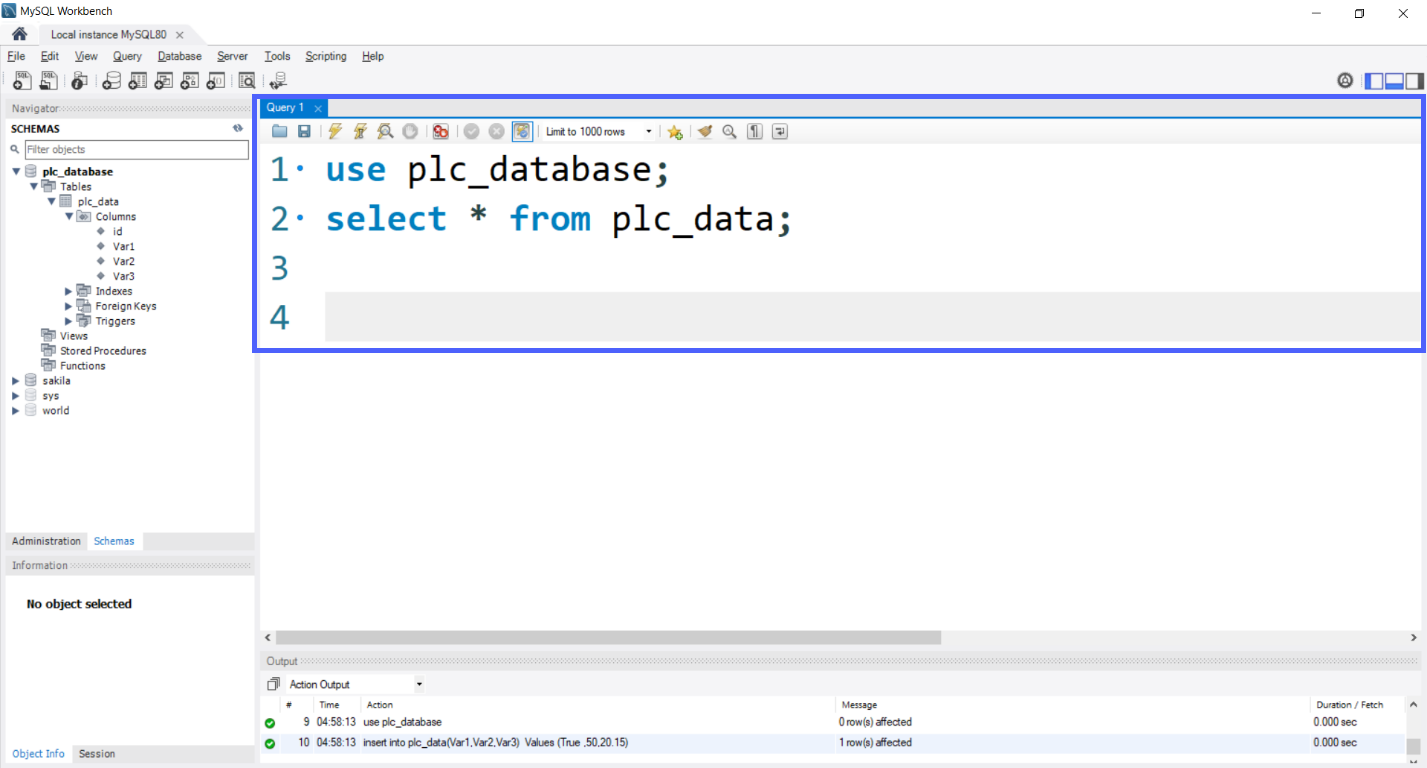Collapse the plc_data table node
Viewport: 1427px width, 768px height.
click(51, 201)
